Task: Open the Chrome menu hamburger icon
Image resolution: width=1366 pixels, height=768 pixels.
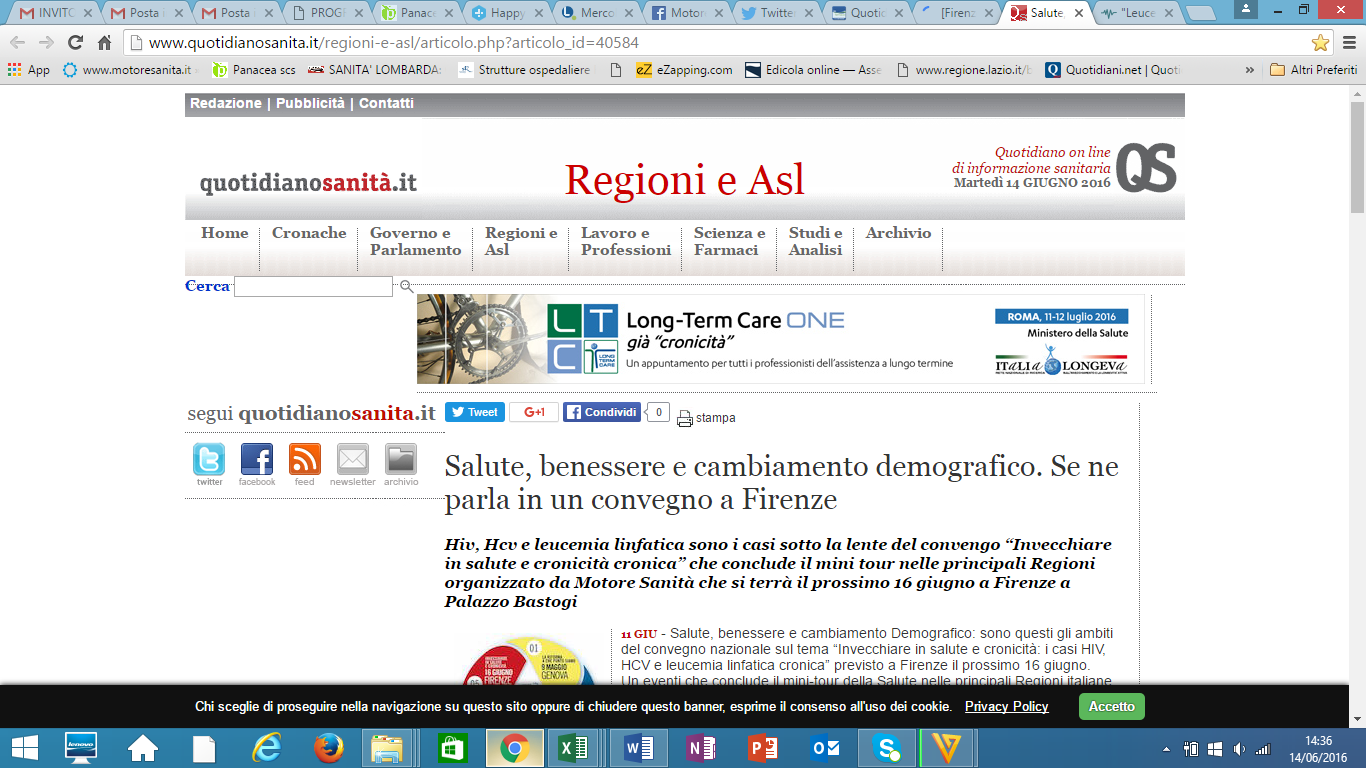Action: pos(1349,43)
